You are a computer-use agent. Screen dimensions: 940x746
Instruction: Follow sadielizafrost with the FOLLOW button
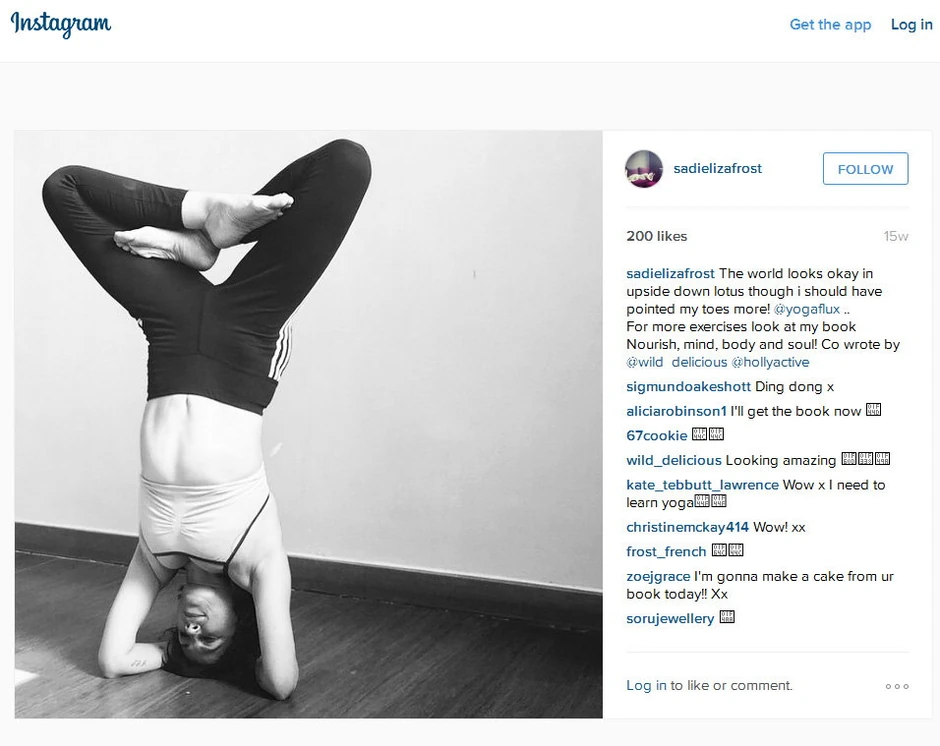(865, 169)
